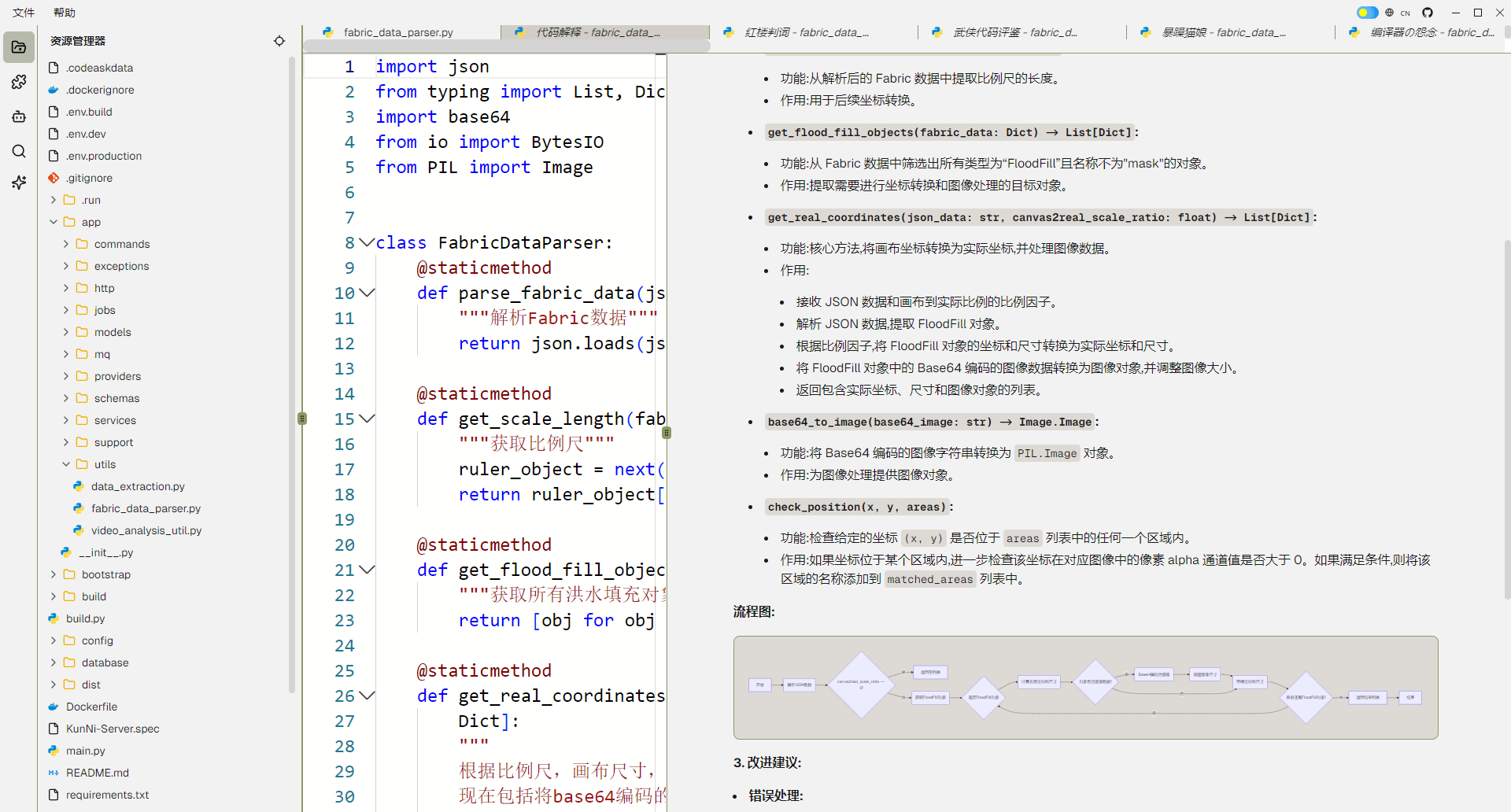This screenshot has height=812, width=1511.
Task: Open the extensions puzzle-piece icon in the sidebar
Action: click(19, 82)
